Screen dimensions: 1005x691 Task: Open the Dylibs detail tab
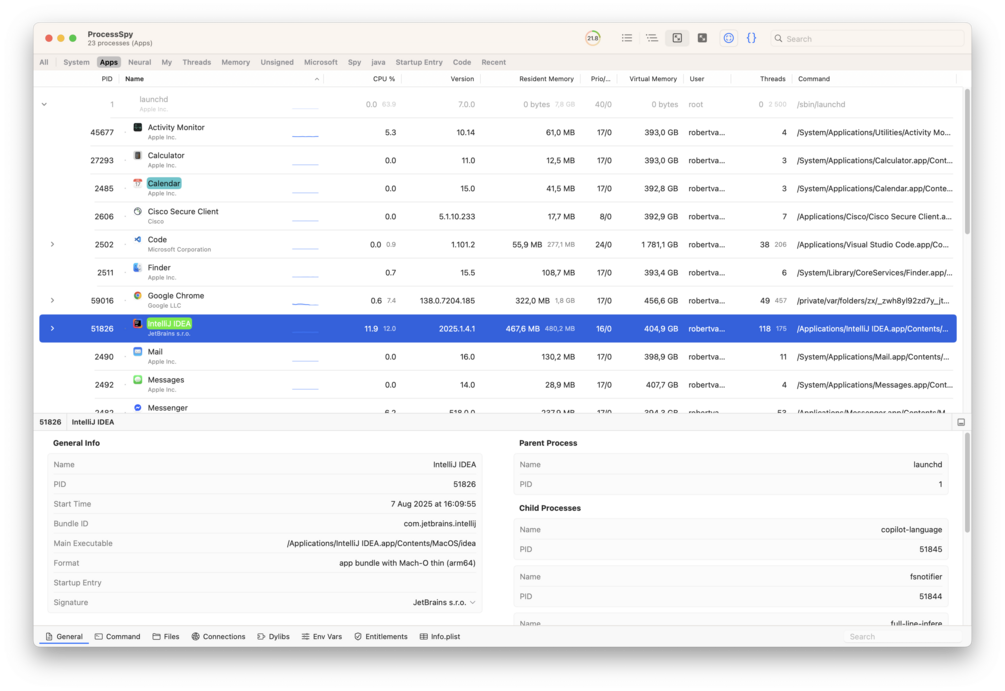pyautogui.click(x=274, y=637)
